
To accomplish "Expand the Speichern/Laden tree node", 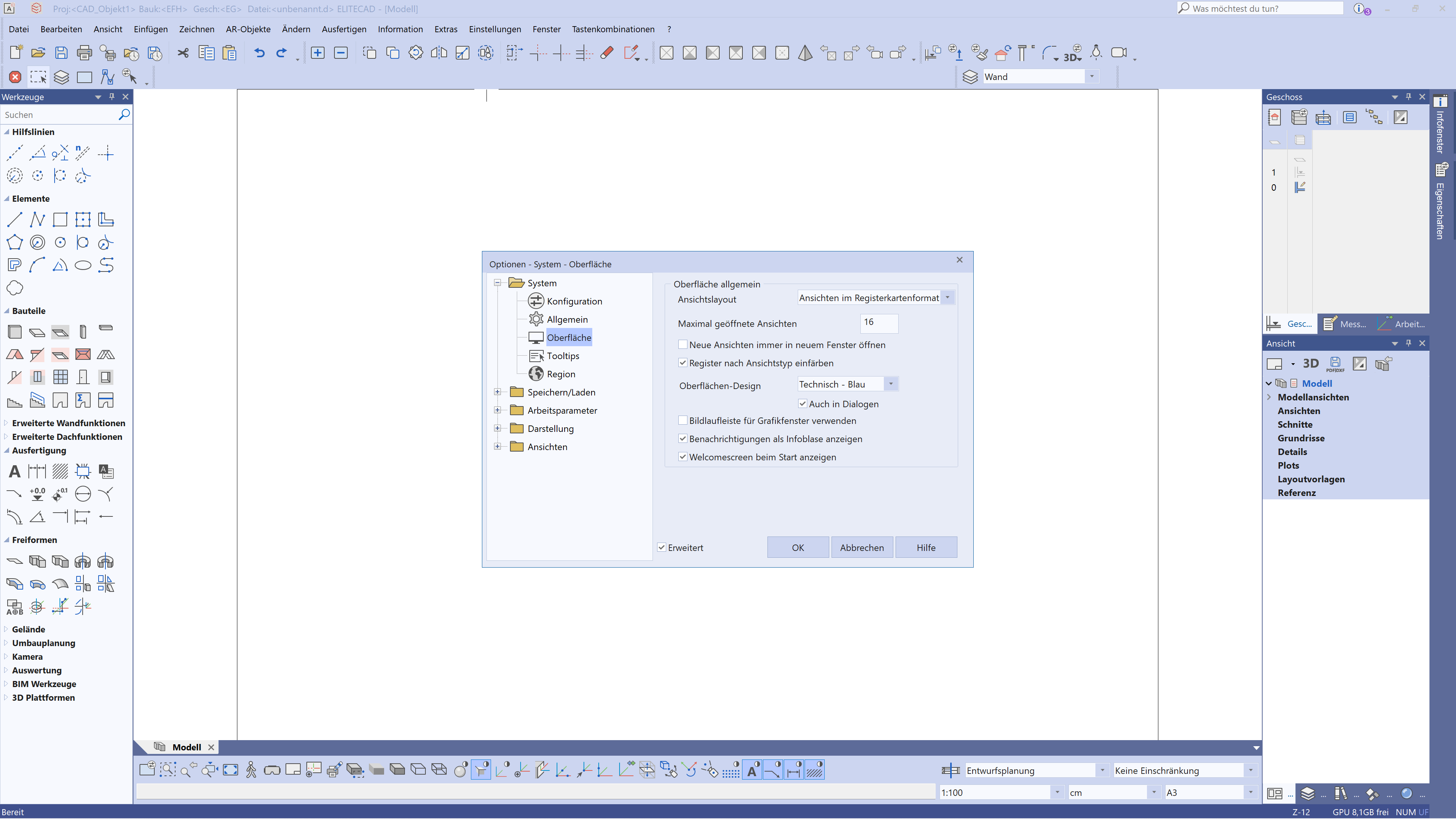I will (498, 392).
